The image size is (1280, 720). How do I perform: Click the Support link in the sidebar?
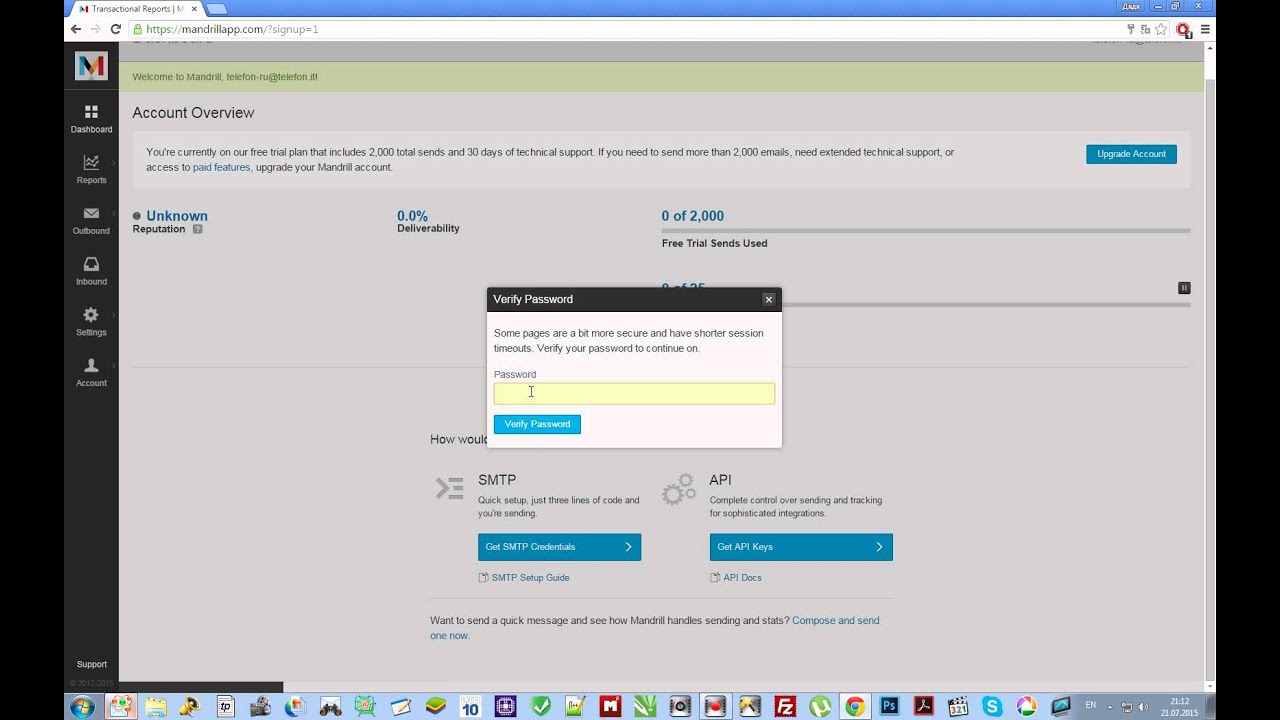[91, 664]
